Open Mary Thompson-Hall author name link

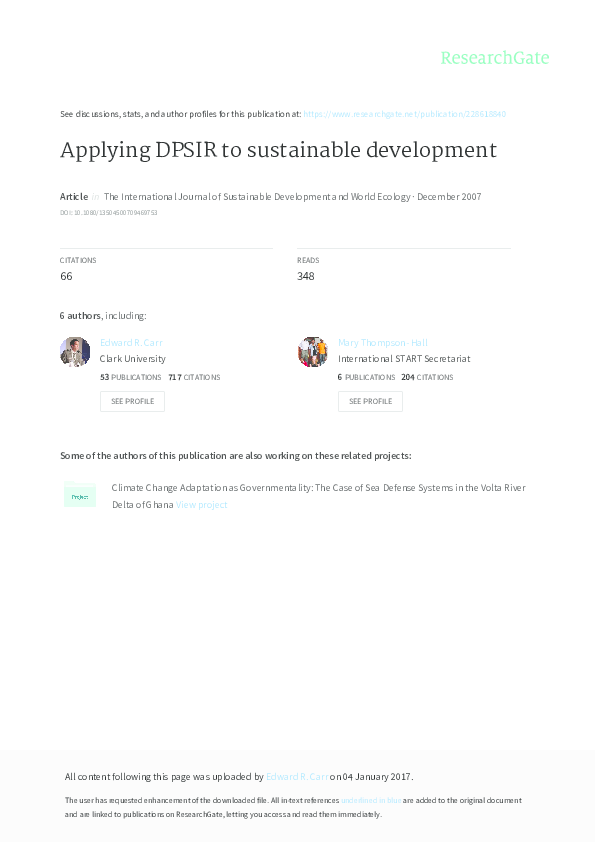[383, 343]
